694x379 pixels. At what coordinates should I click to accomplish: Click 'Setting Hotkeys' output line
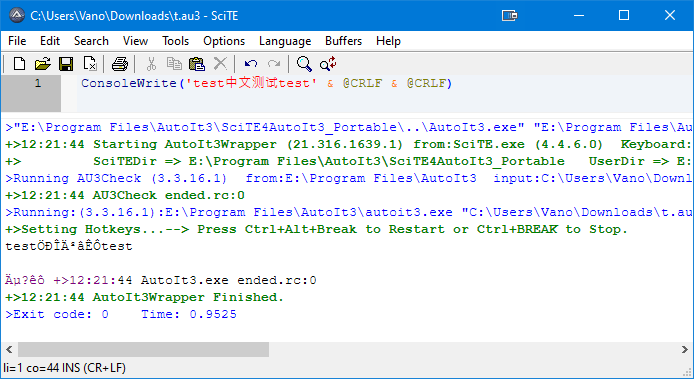click(x=316, y=229)
